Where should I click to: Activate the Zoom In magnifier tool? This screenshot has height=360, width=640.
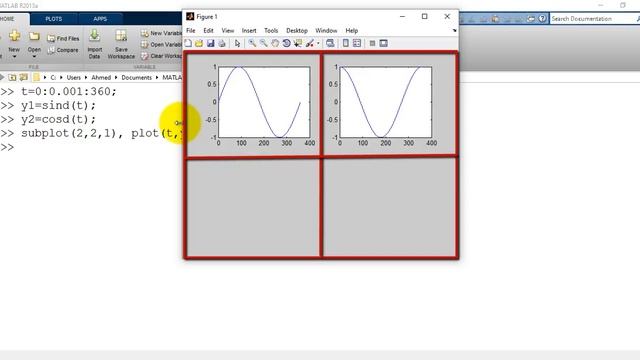click(252, 43)
